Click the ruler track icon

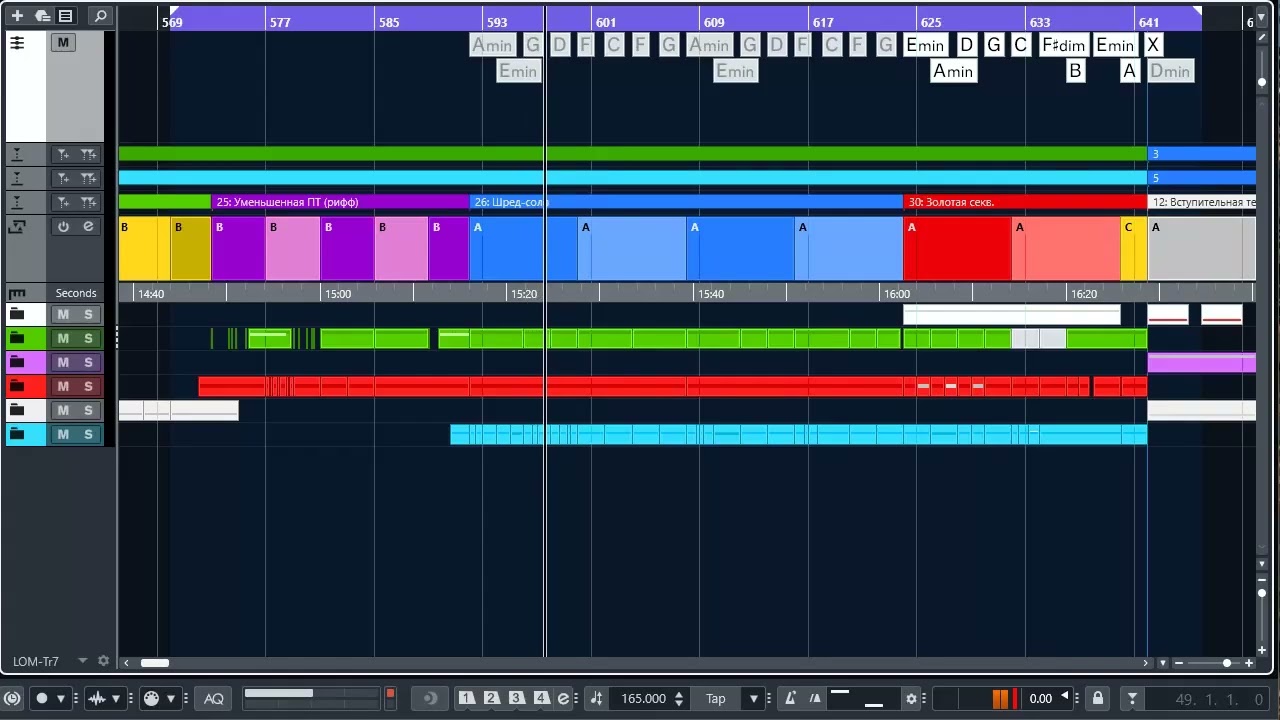pyautogui.click(x=16, y=293)
